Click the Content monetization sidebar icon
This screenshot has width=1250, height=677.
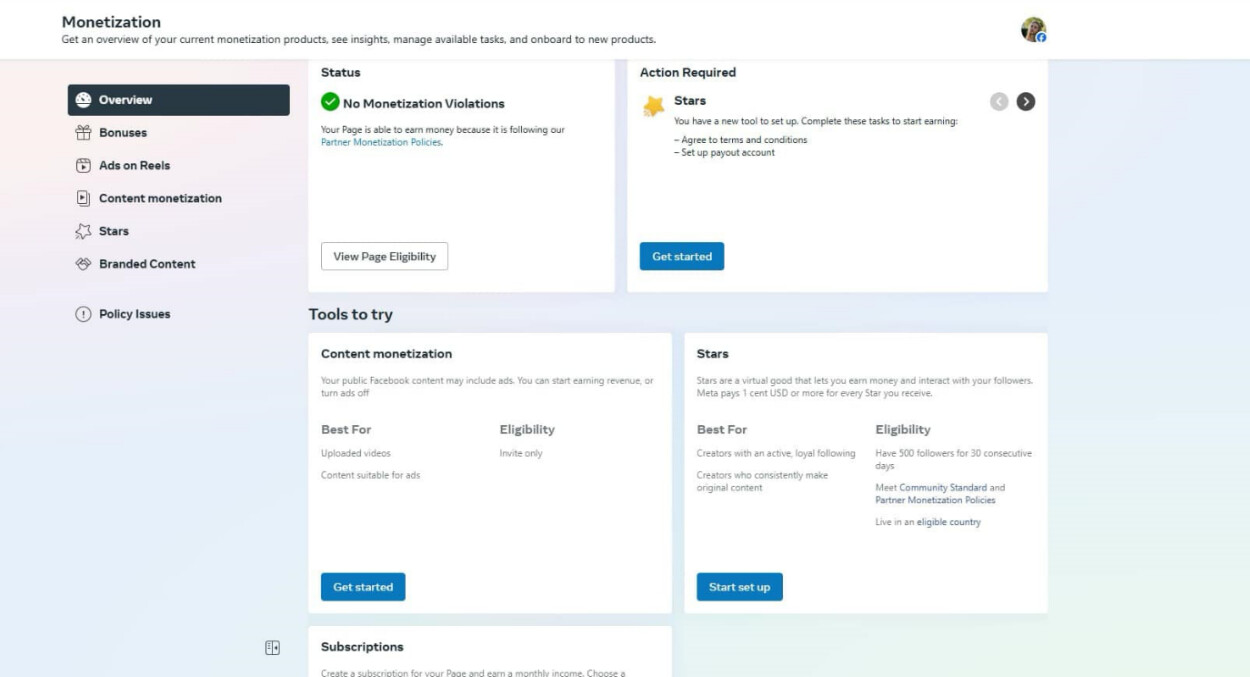tap(83, 199)
